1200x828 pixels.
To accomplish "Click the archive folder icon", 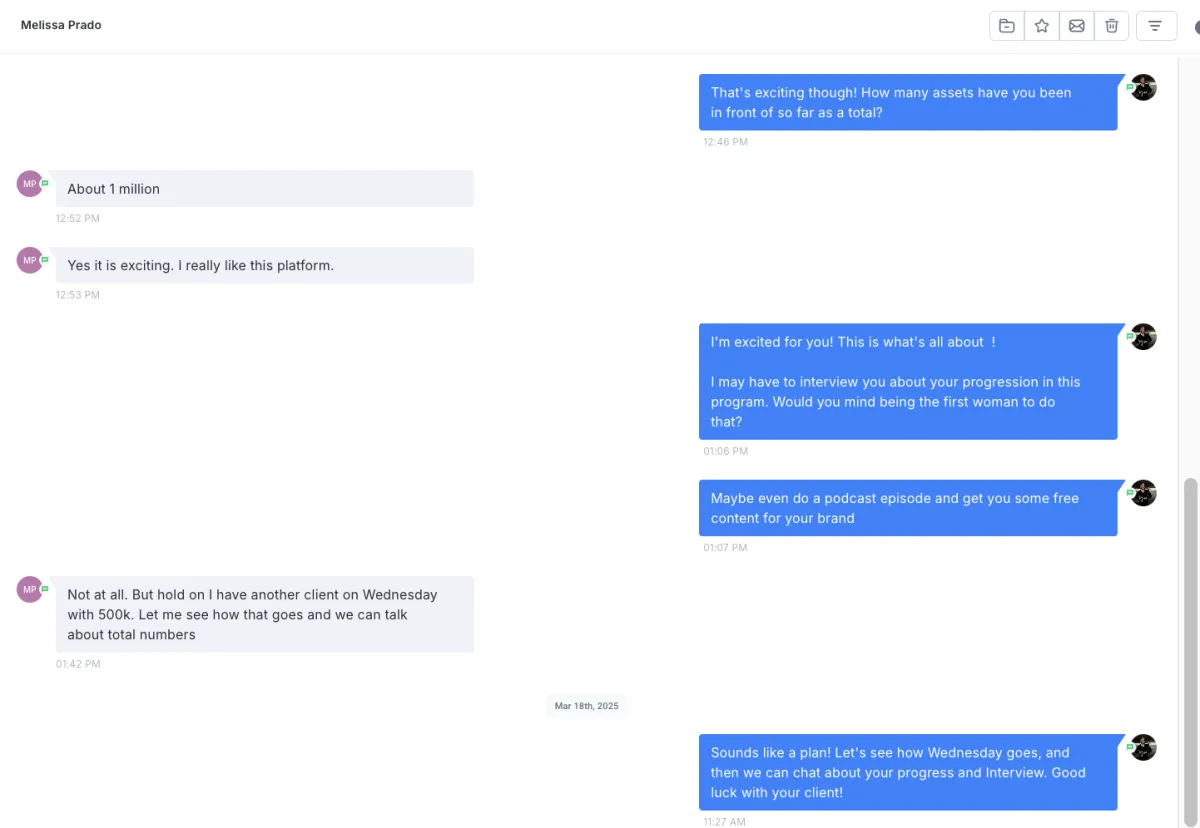I will click(x=1007, y=26).
